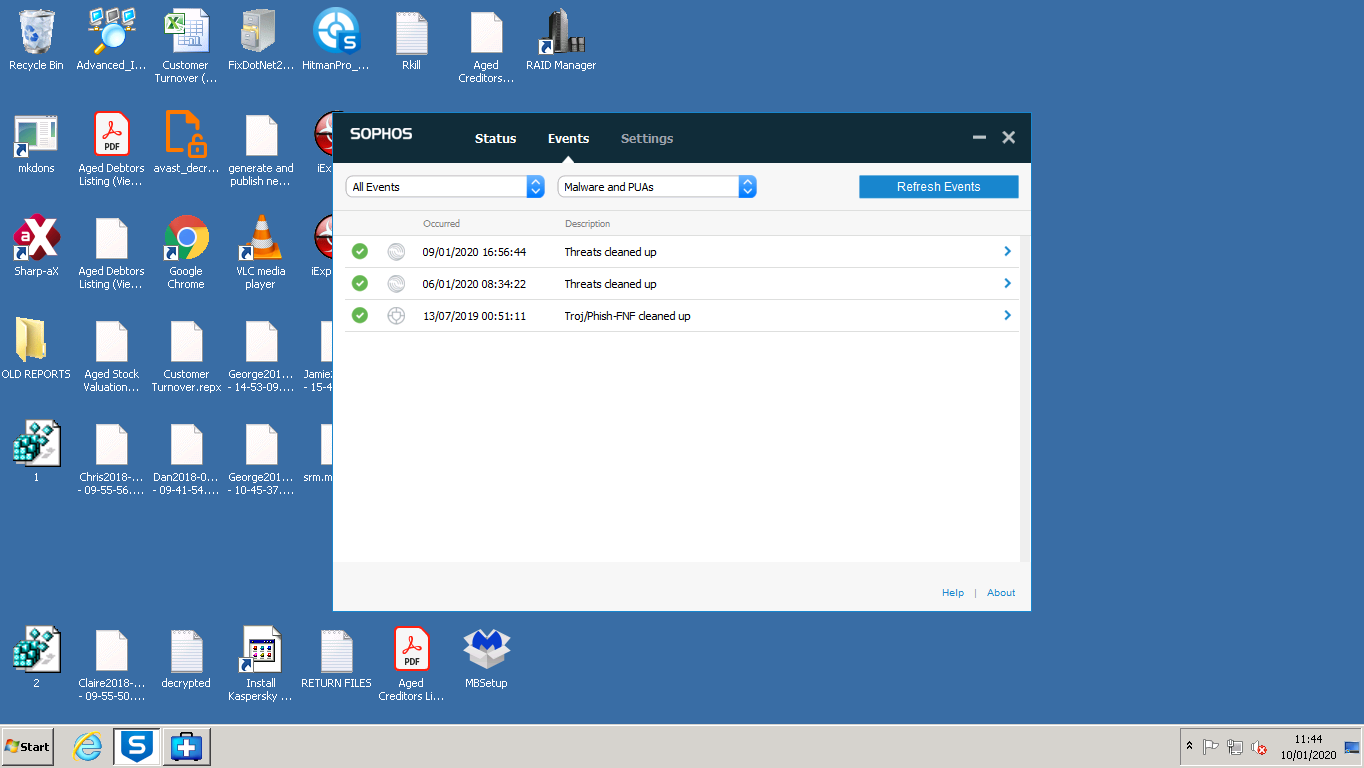Image resolution: width=1364 pixels, height=768 pixels.
Task: Select Troj/Phish-FNF cleaned up description
Action: (x=627, y=316)
